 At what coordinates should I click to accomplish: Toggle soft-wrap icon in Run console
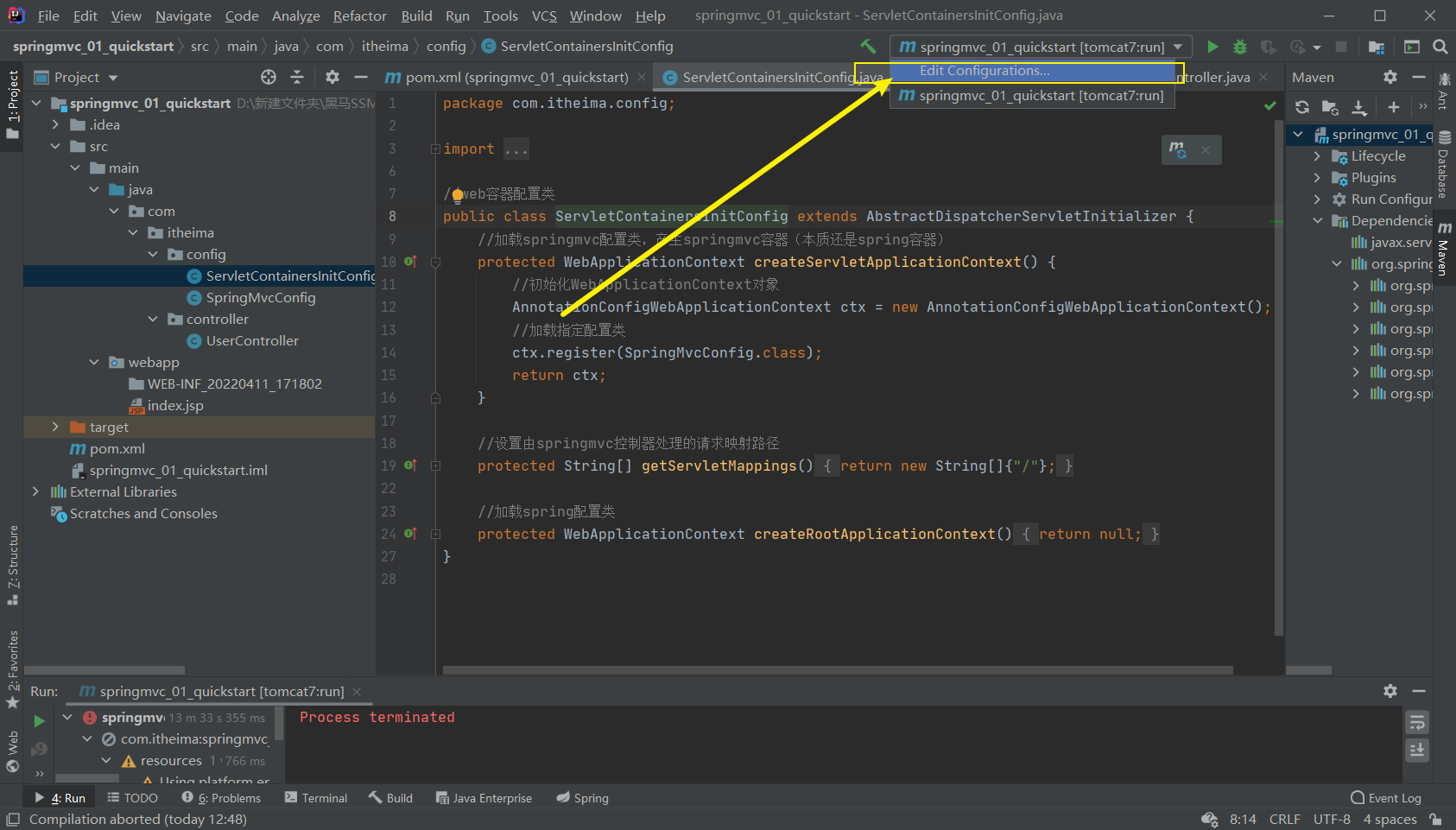(x=1417, y=722)
